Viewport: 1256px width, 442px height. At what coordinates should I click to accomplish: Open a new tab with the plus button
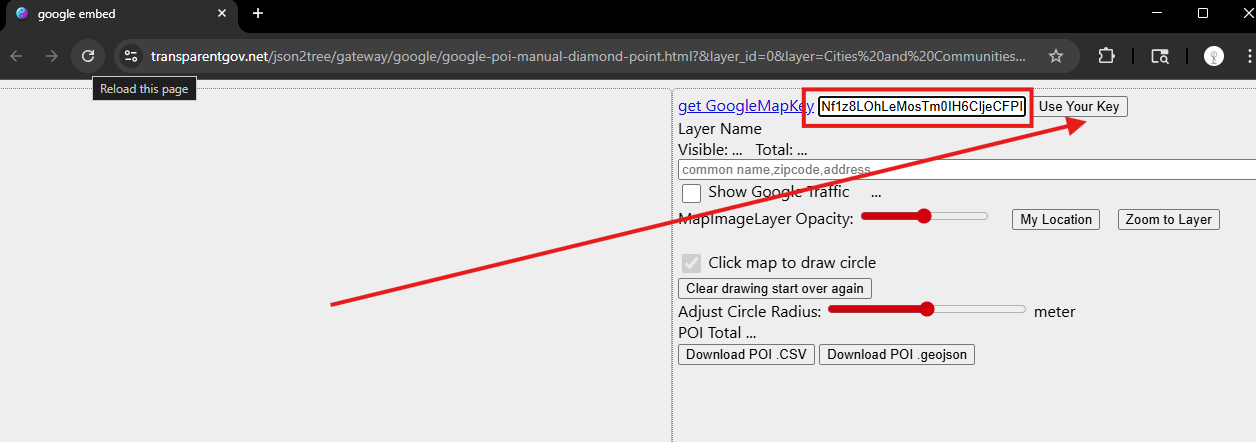coord(258,13)
